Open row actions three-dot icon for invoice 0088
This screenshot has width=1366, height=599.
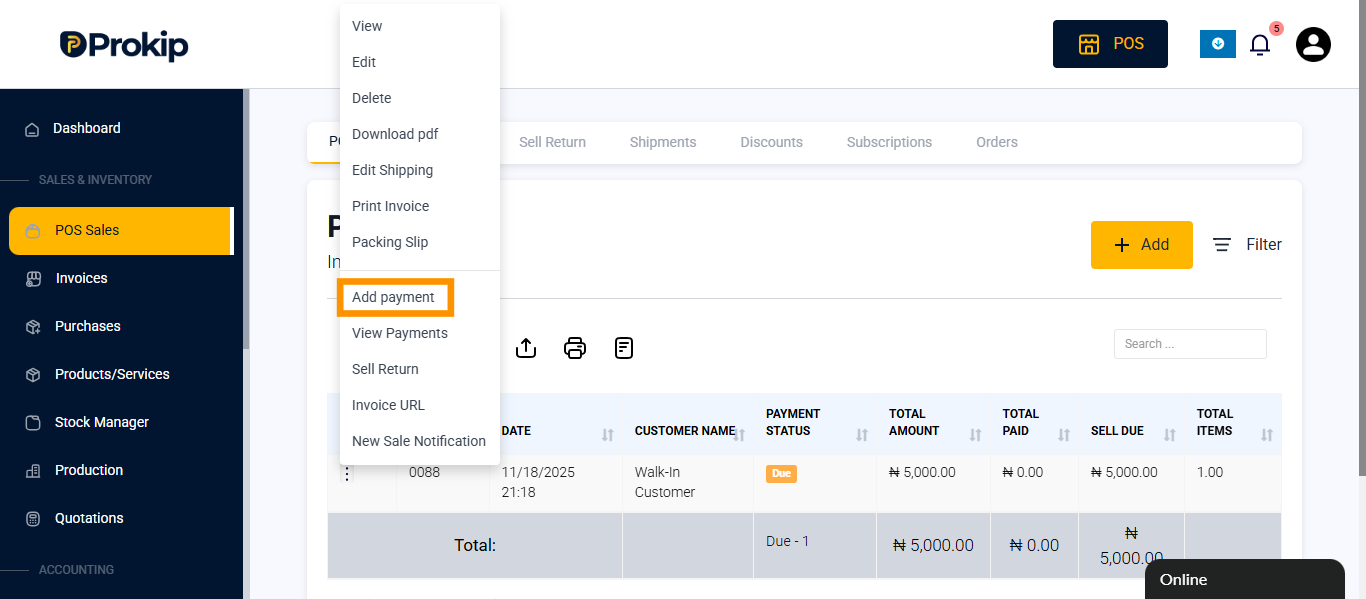[347, 474]
